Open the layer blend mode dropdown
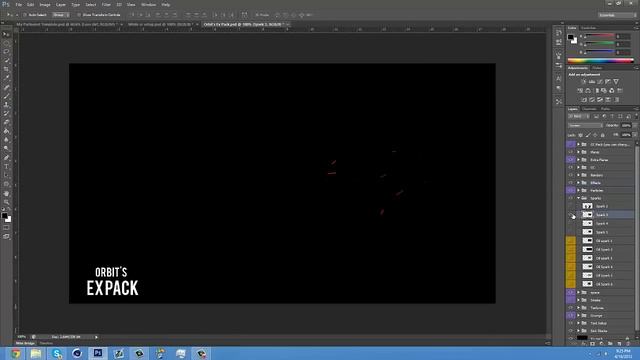The height and width of the screenshot is (360, 640). click(585, 126)
